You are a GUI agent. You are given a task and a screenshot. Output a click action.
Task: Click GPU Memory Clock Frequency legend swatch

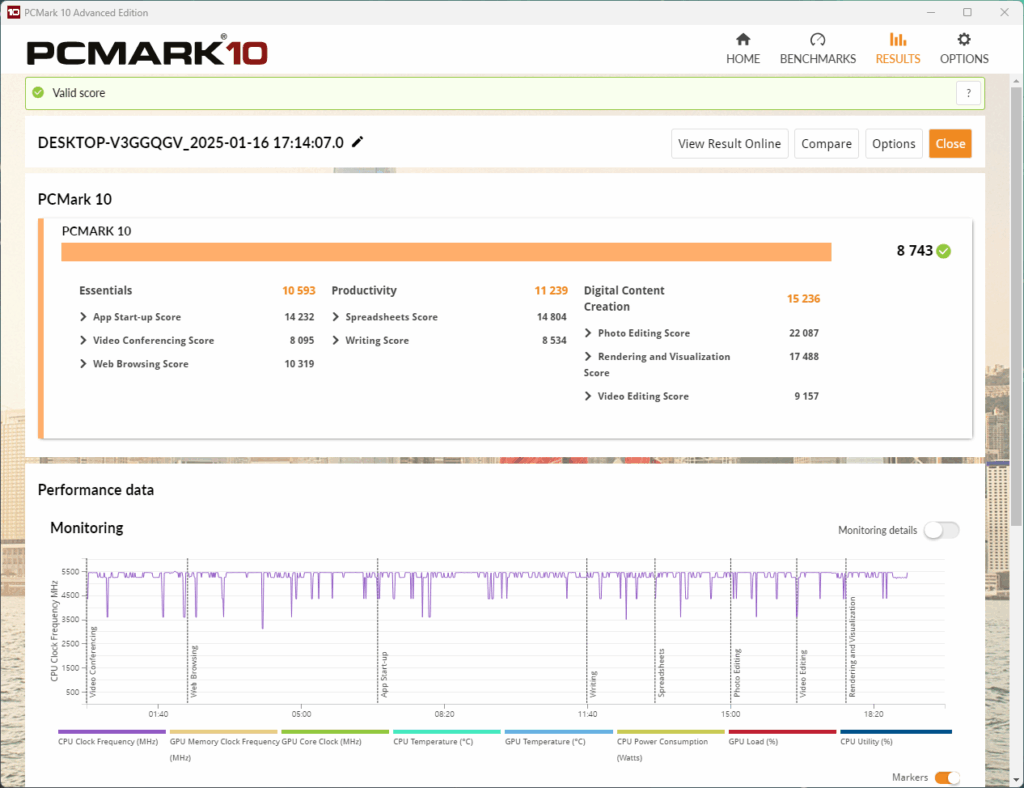(x=223, y=732)
